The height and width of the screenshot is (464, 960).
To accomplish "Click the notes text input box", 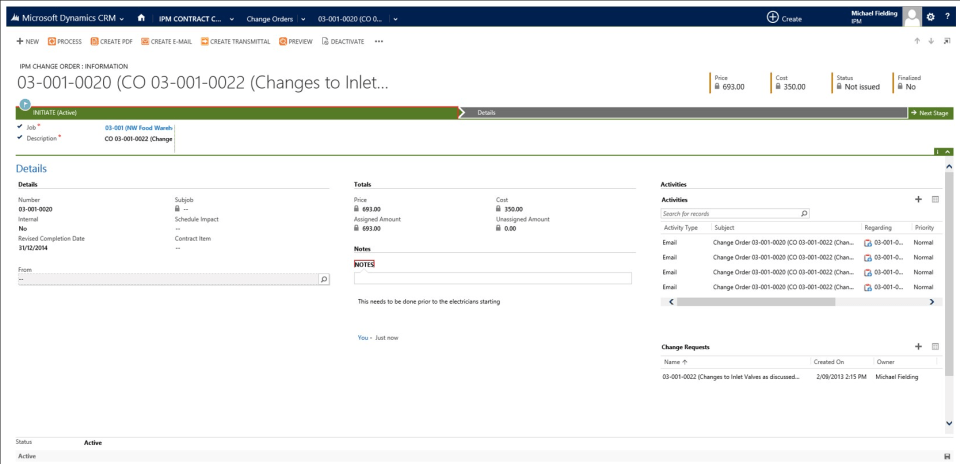I will click(493, 279).
